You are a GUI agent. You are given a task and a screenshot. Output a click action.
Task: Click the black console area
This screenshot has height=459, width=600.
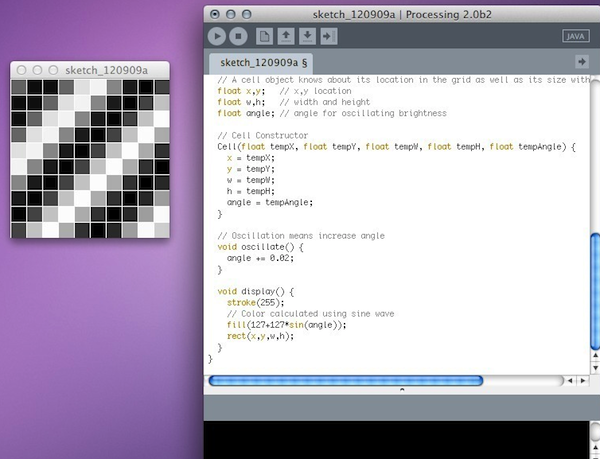(x=396, y=440)
